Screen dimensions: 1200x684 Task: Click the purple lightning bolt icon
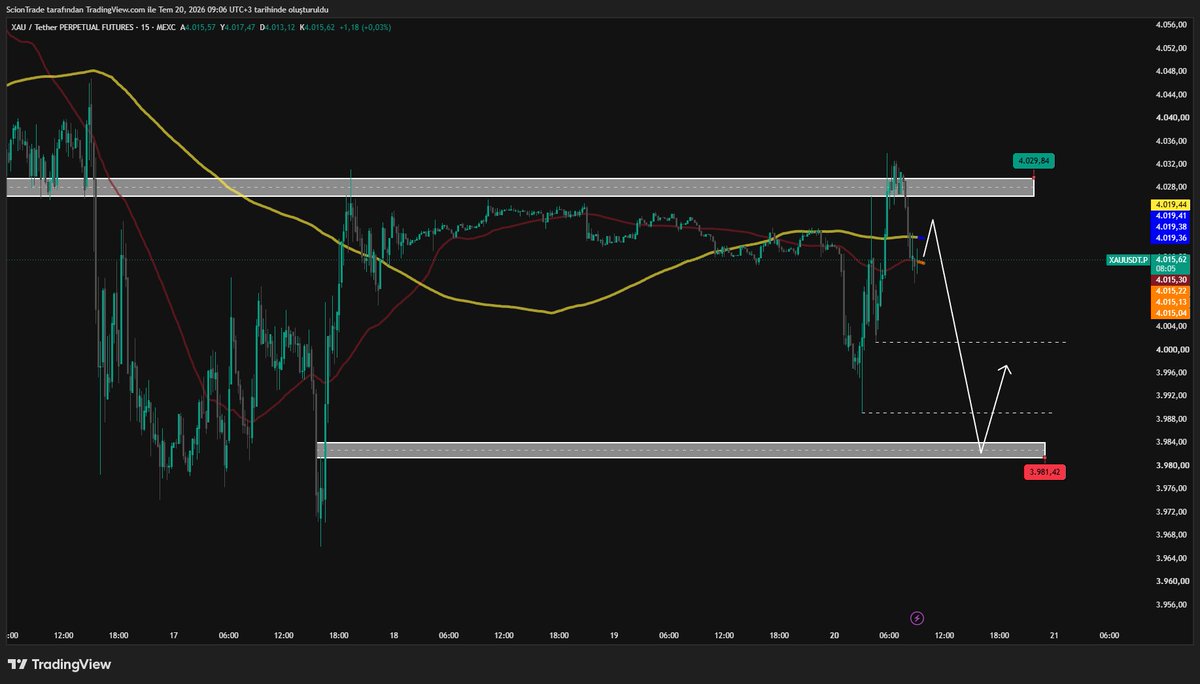[x=918, y=618]
